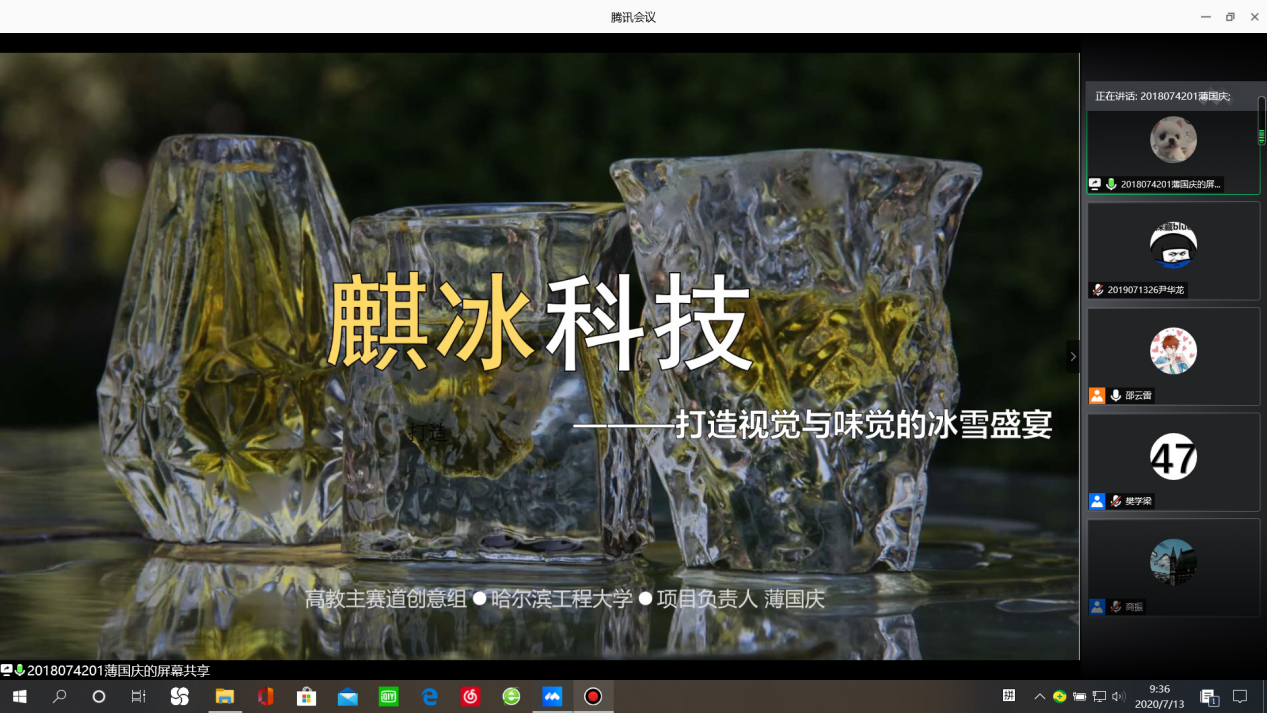
Task: Click the red record app in the taskbar
Action: (593, 696)
